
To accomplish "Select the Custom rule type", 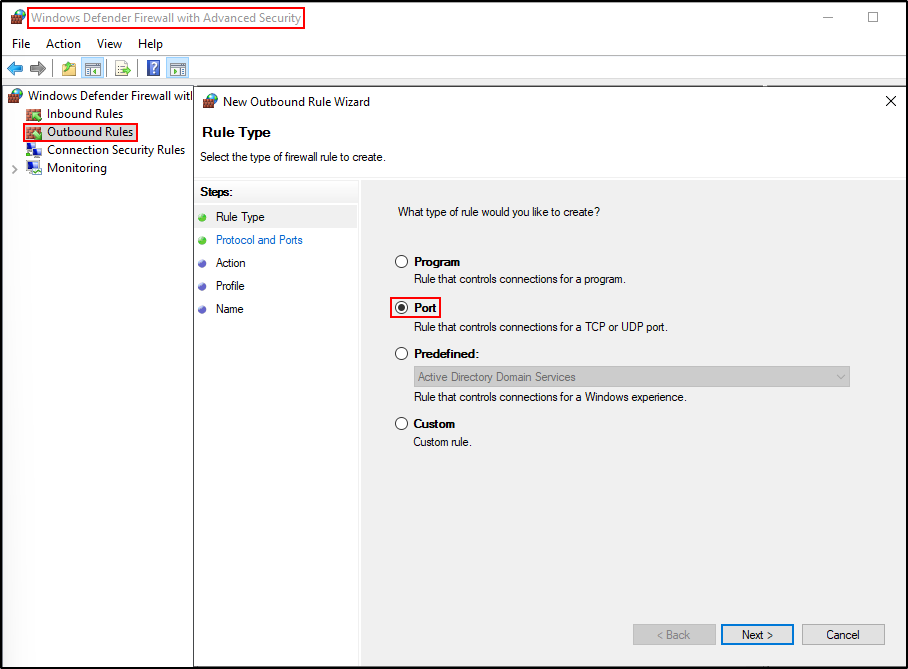I will coord(401,423).
